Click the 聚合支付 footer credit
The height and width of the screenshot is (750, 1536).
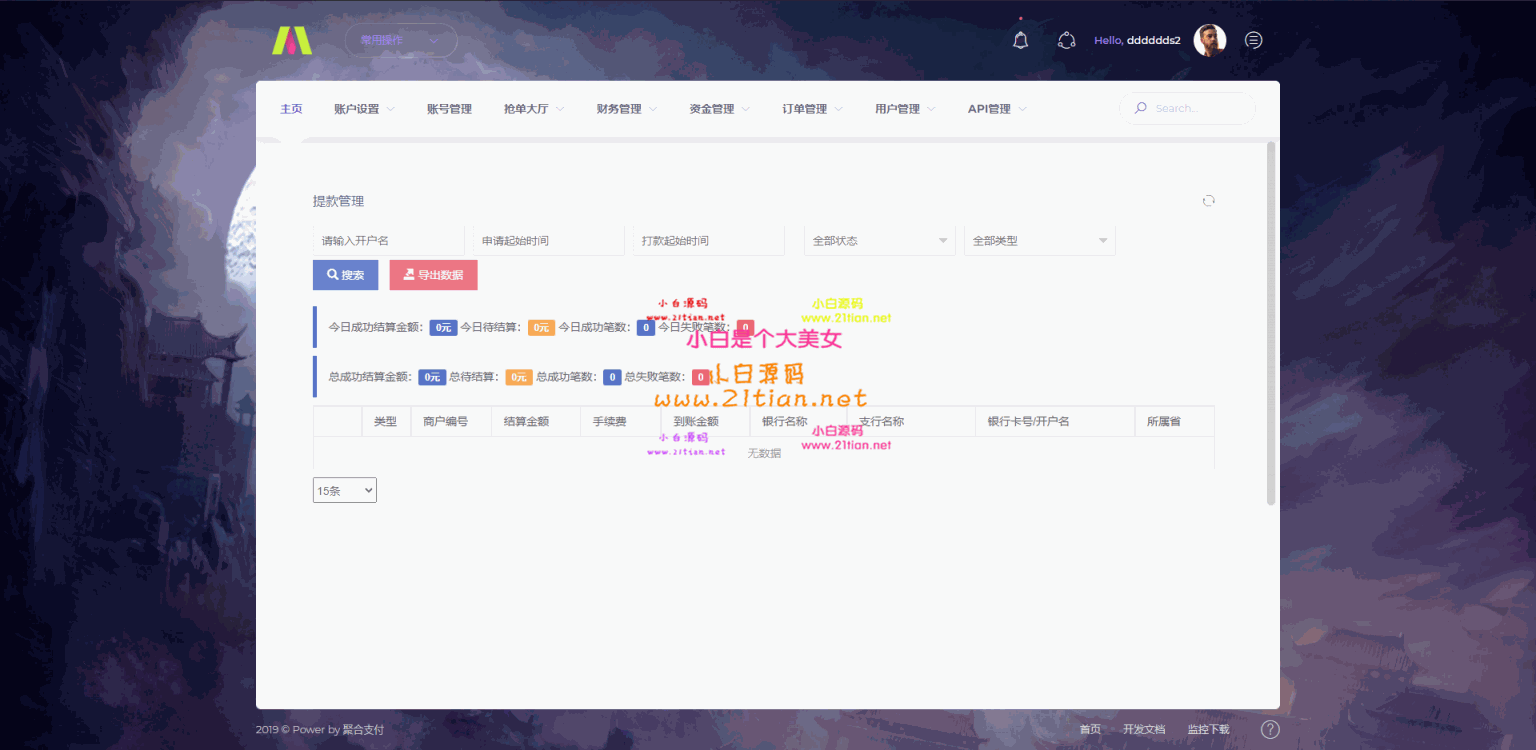(x=364, y=730)
